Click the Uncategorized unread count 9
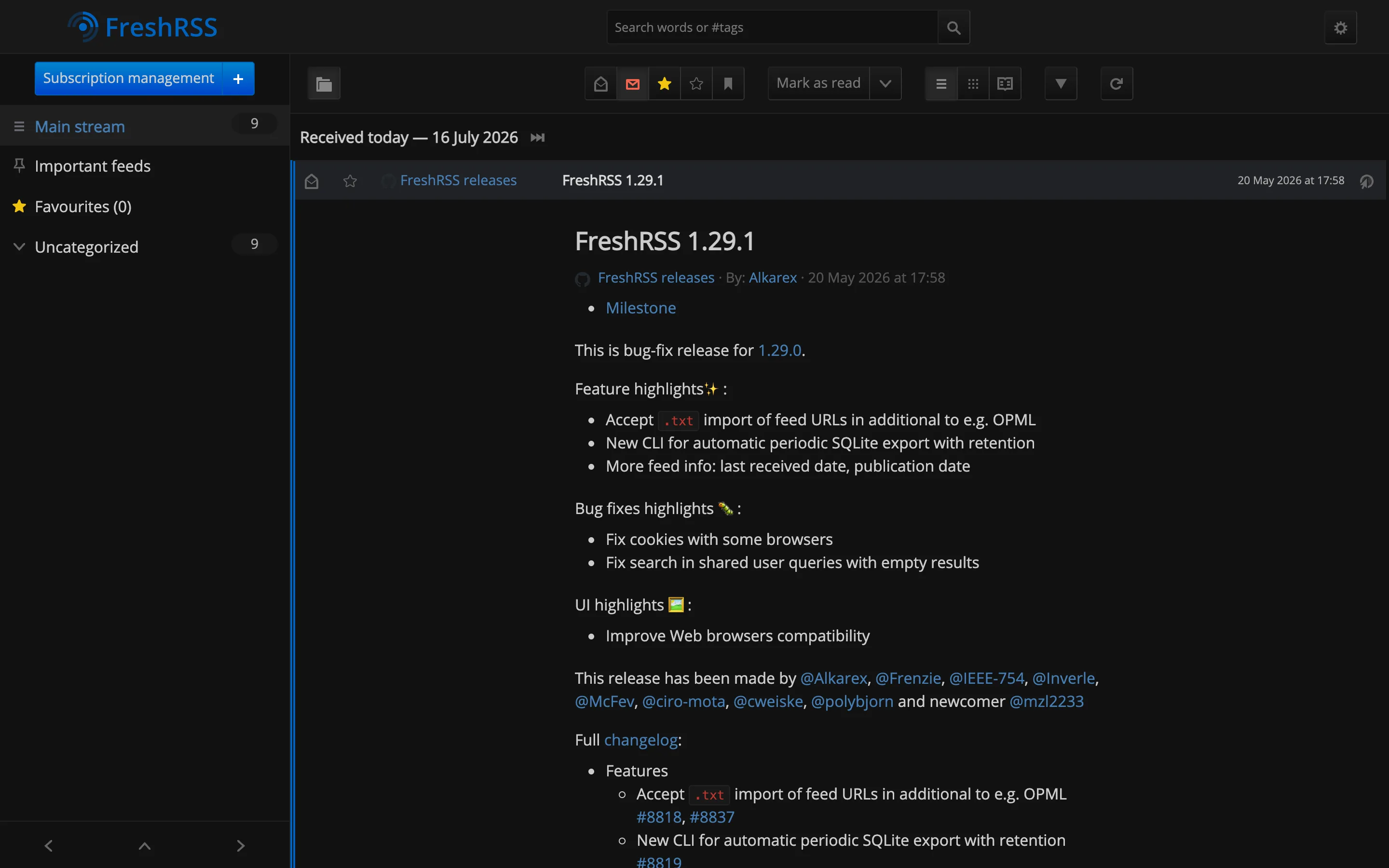 pos(254,244)
